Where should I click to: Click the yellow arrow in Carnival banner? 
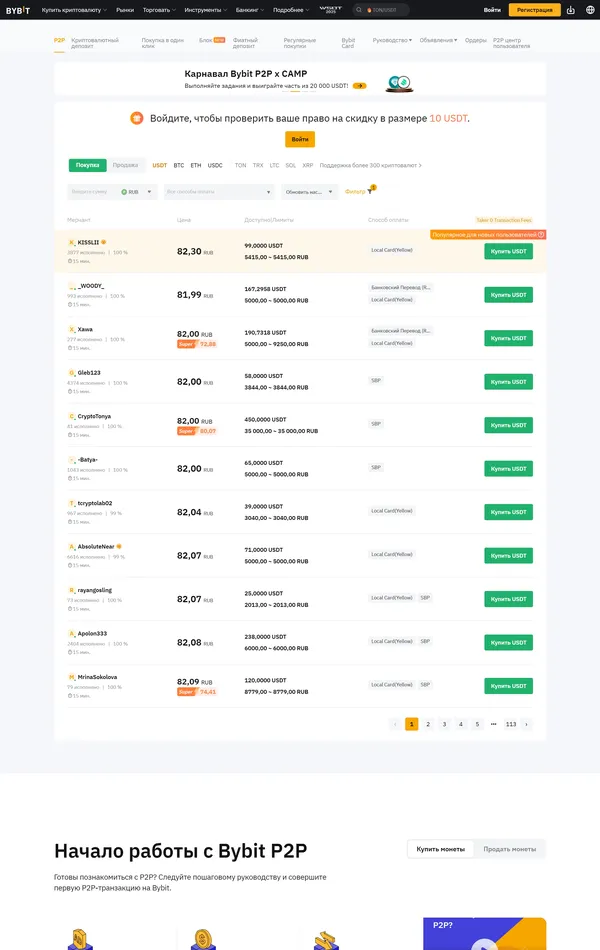tap(359, 86)
